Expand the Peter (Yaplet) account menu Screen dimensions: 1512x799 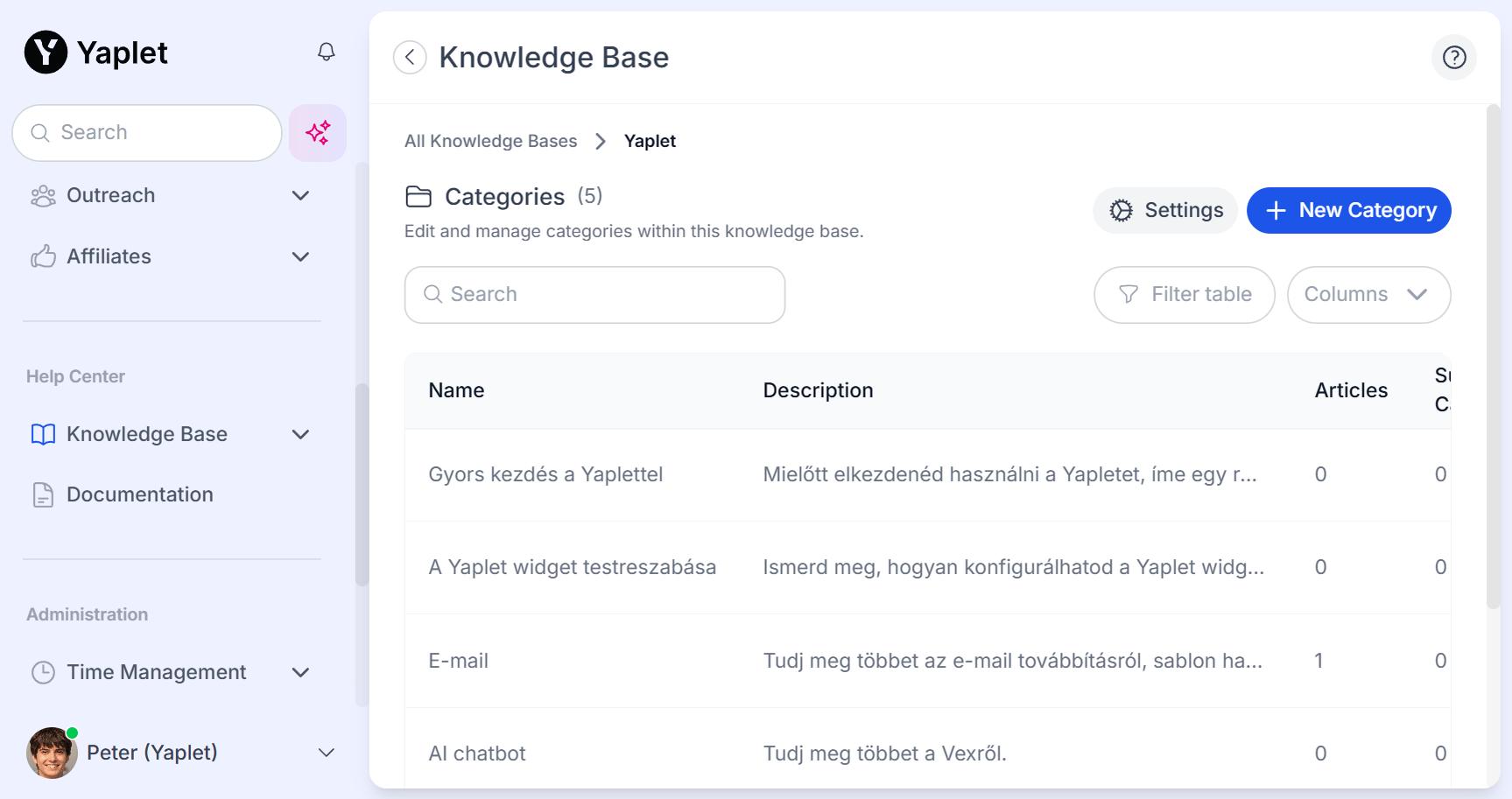point(326,753)
